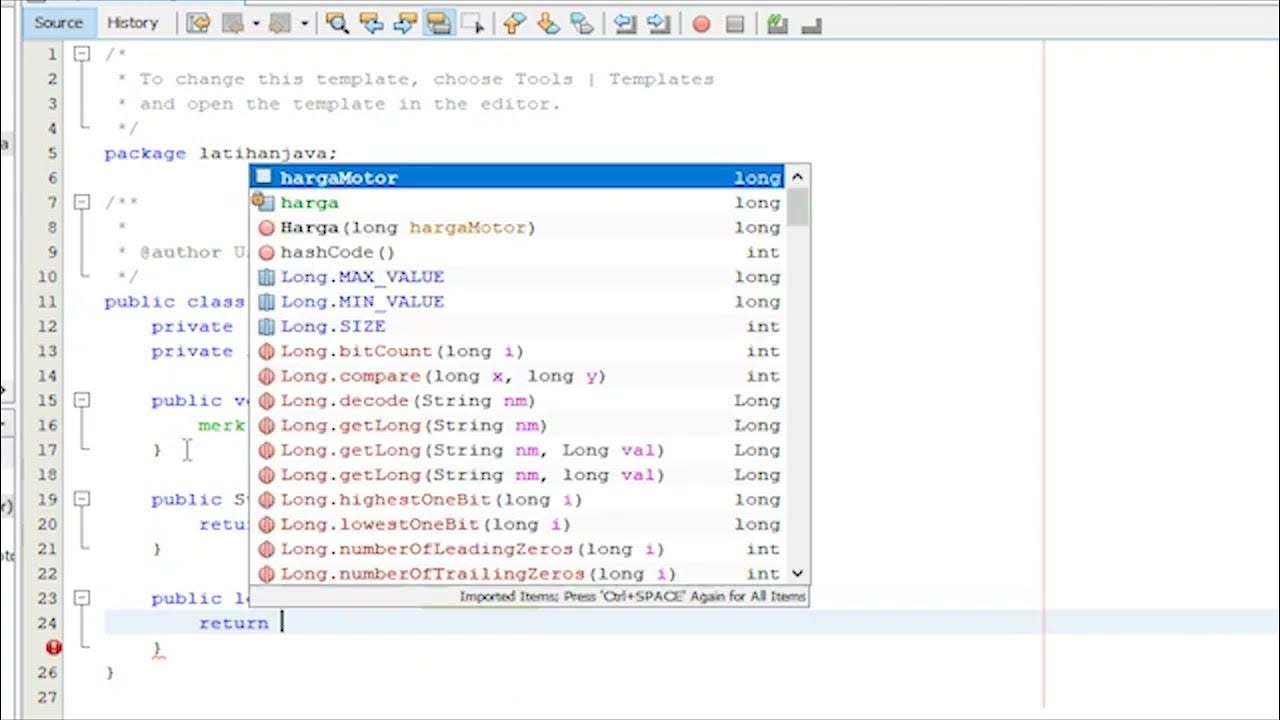This screenshot has width=1280, height=720.
Task: Jump to Previous Bookmark icon
Action: click(x=514, y=23)
